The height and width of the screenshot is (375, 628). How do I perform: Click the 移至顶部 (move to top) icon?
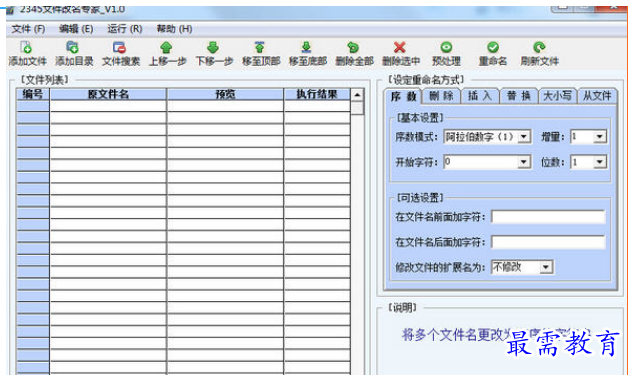point(260,47)
